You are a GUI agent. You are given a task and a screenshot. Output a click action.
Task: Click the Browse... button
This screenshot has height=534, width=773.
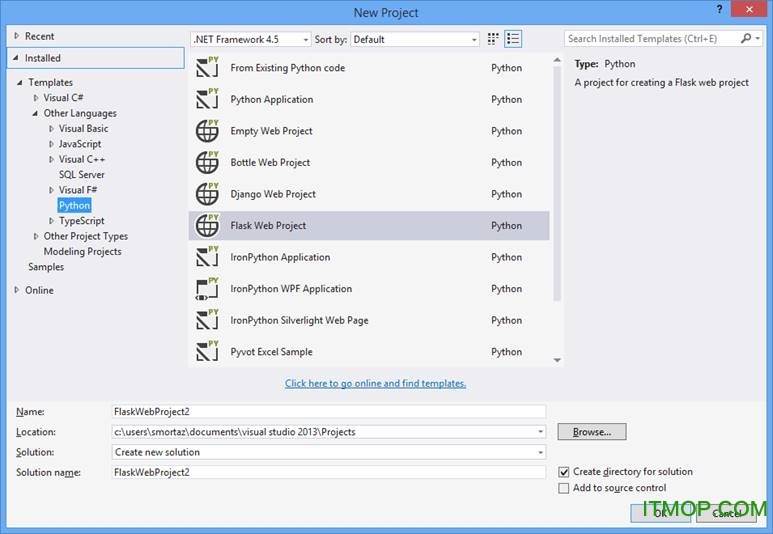(592, 431)
